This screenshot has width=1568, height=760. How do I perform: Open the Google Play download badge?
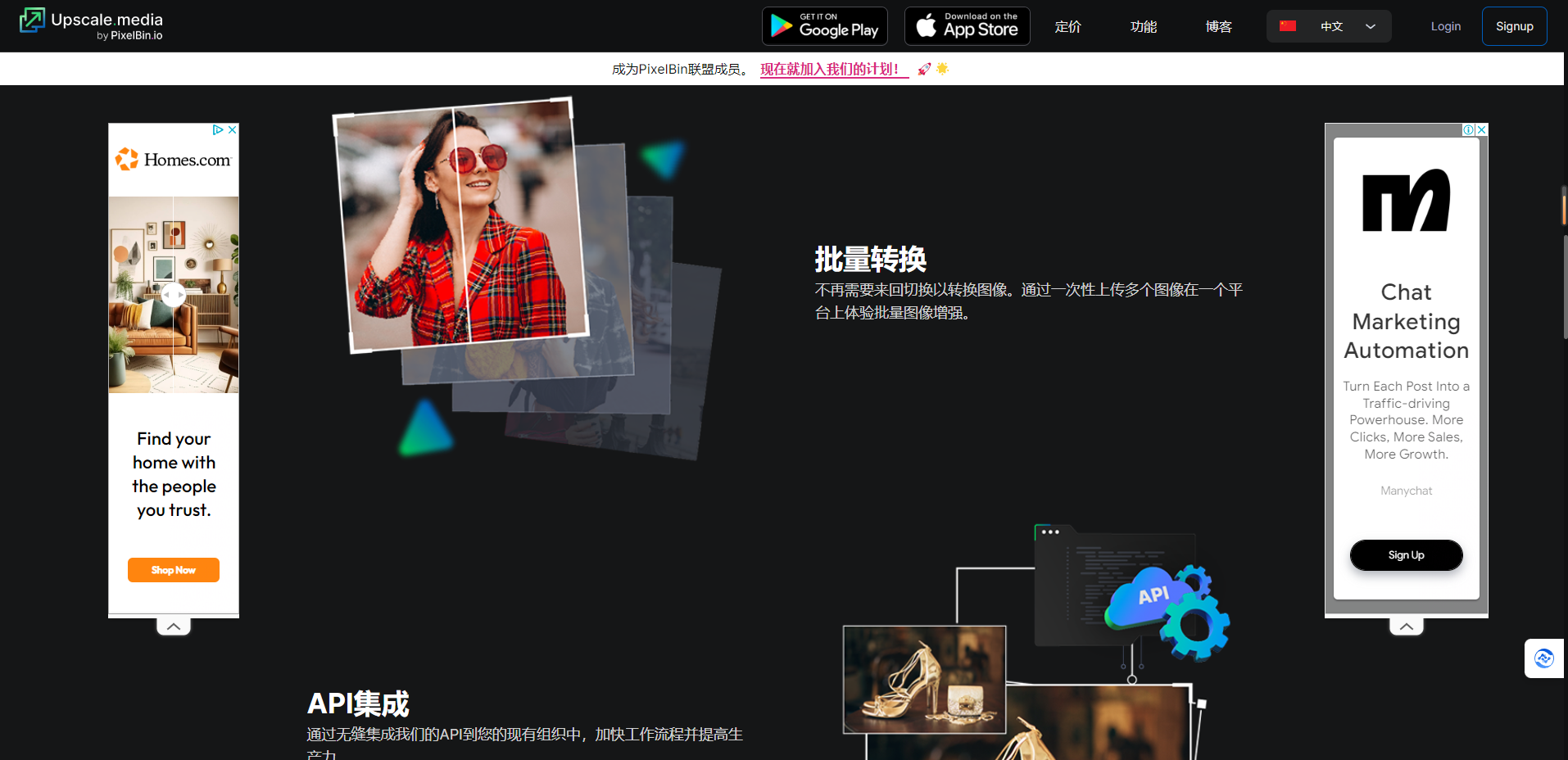coord(824,25)
